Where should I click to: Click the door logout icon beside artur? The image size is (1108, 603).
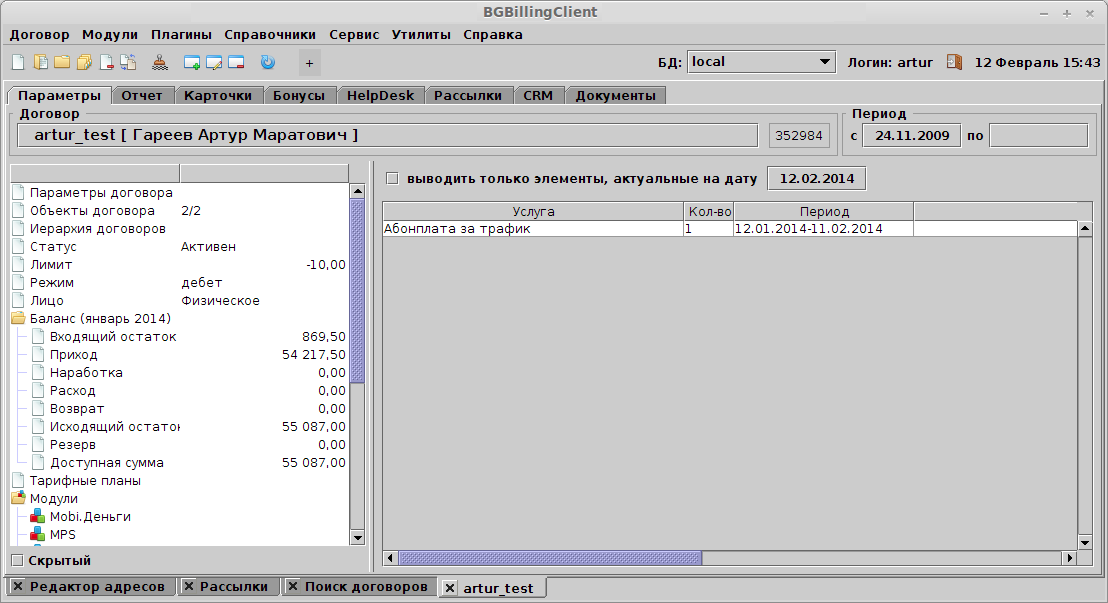point(954,62)
